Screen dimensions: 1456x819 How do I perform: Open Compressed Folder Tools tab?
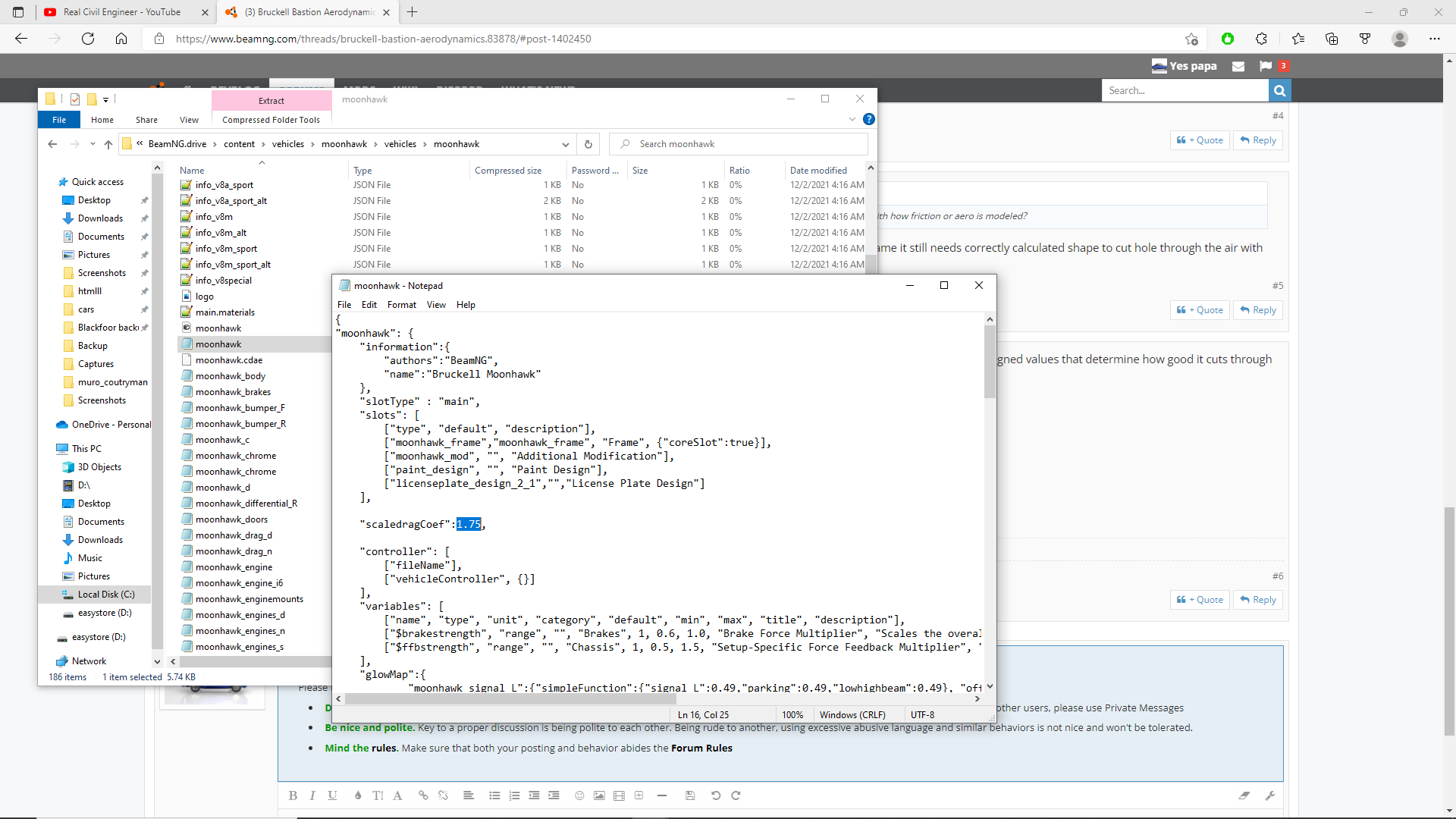pyautogui.click(x=271, y=120)
